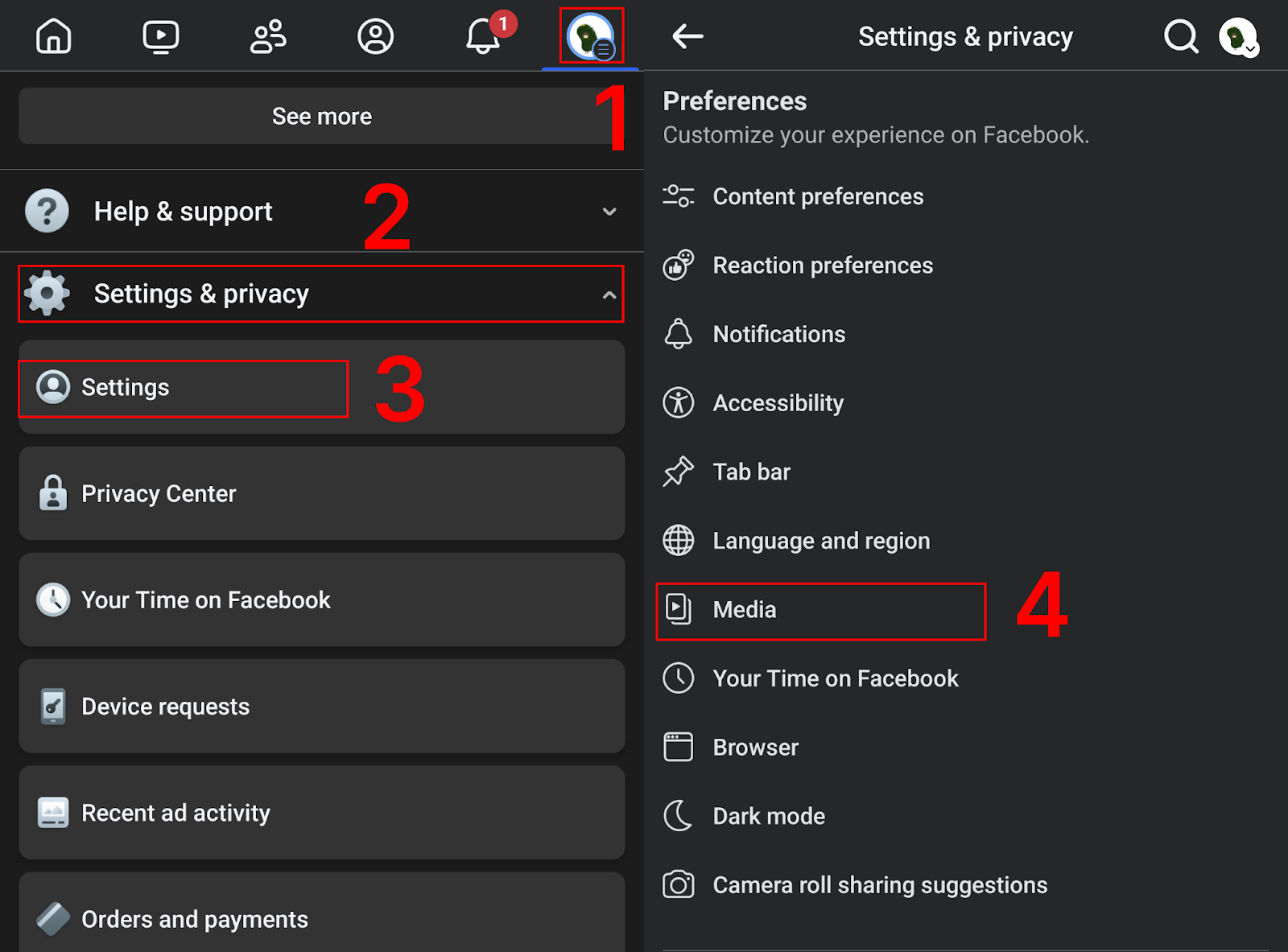1288x952 pixels.
Task: Open Your Time on Facebook card in menu
Action: pyautogui.click(x=322, y=600)
